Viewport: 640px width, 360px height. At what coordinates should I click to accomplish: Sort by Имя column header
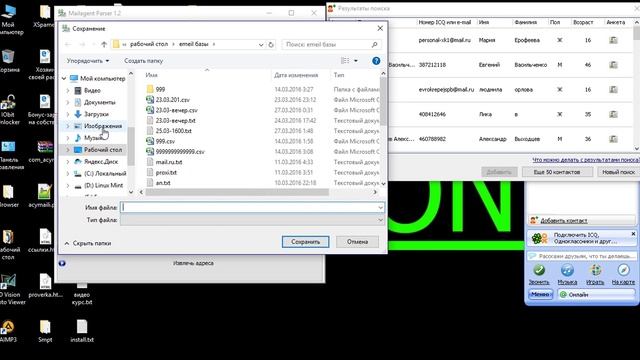coord(151,75)
